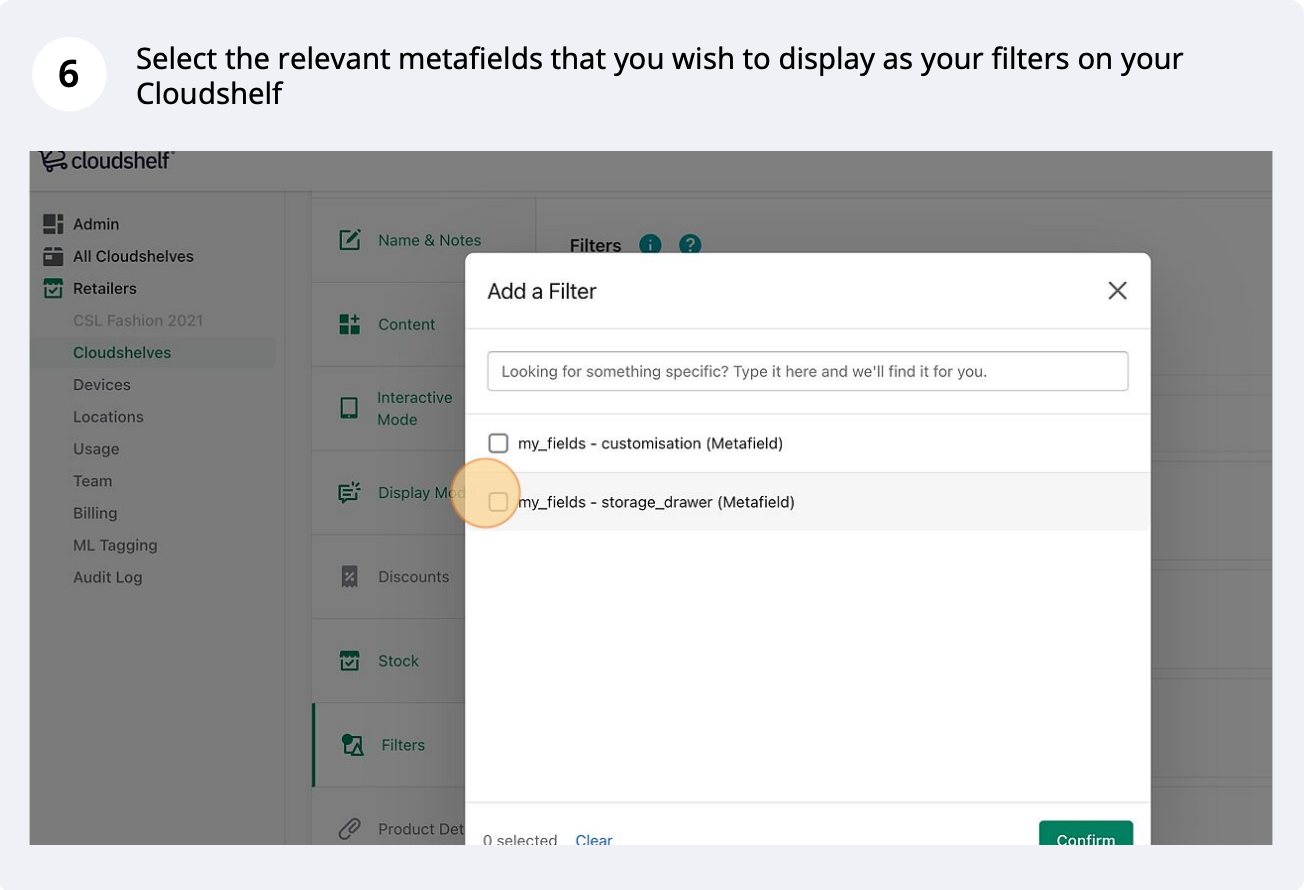The image size is (1304, 890).
Task: Focus the filter search input field
Action: point(808,371)
